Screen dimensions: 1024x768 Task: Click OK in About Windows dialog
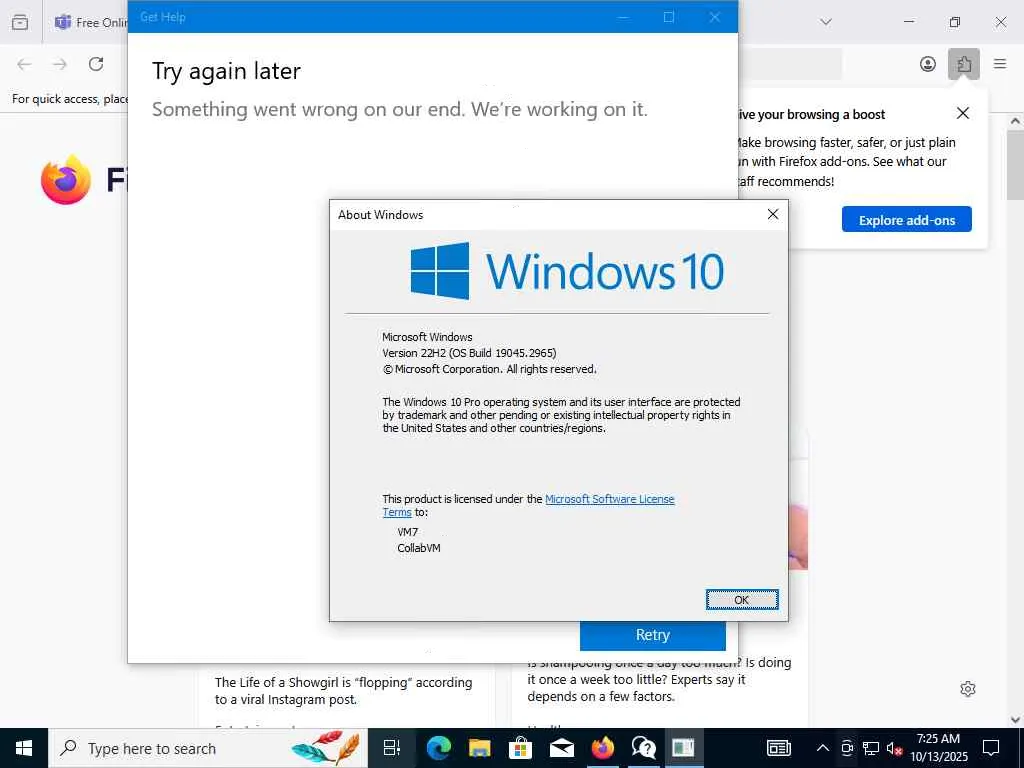click(x=742, y=600)
